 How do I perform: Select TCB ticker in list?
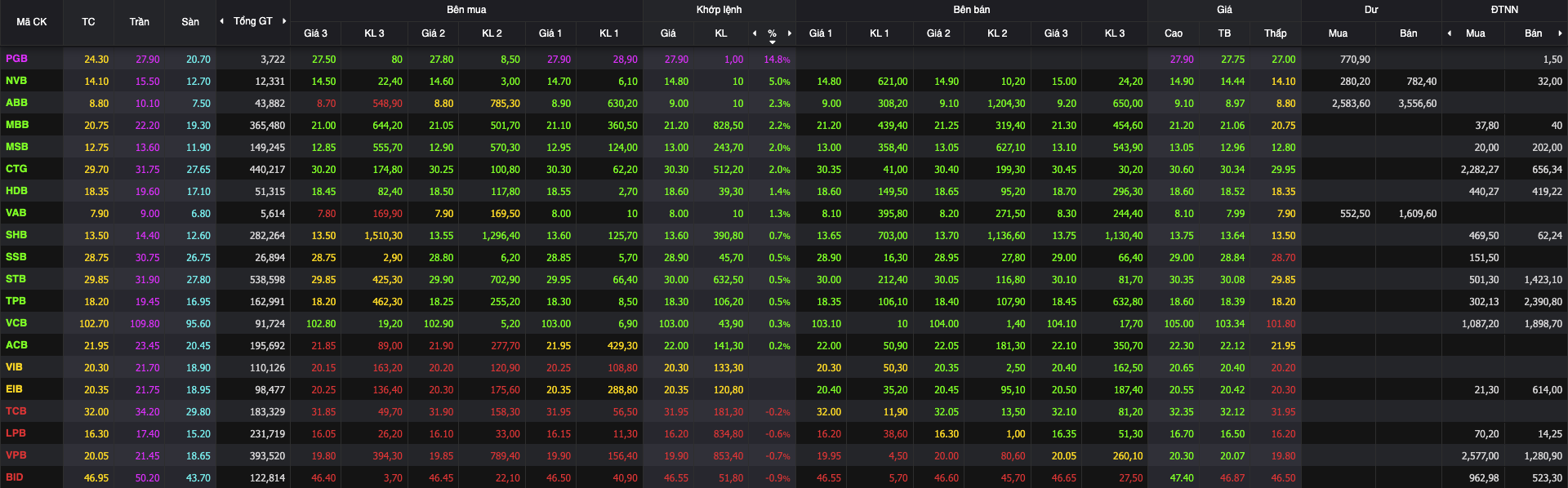pyautogui.click(x=16, y=411)
